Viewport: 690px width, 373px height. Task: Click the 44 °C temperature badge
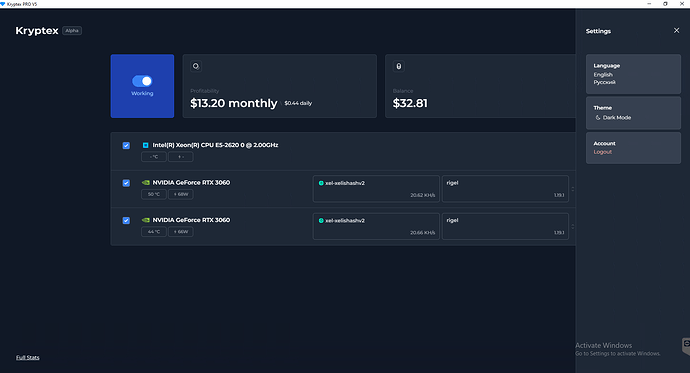click(154, 231)
